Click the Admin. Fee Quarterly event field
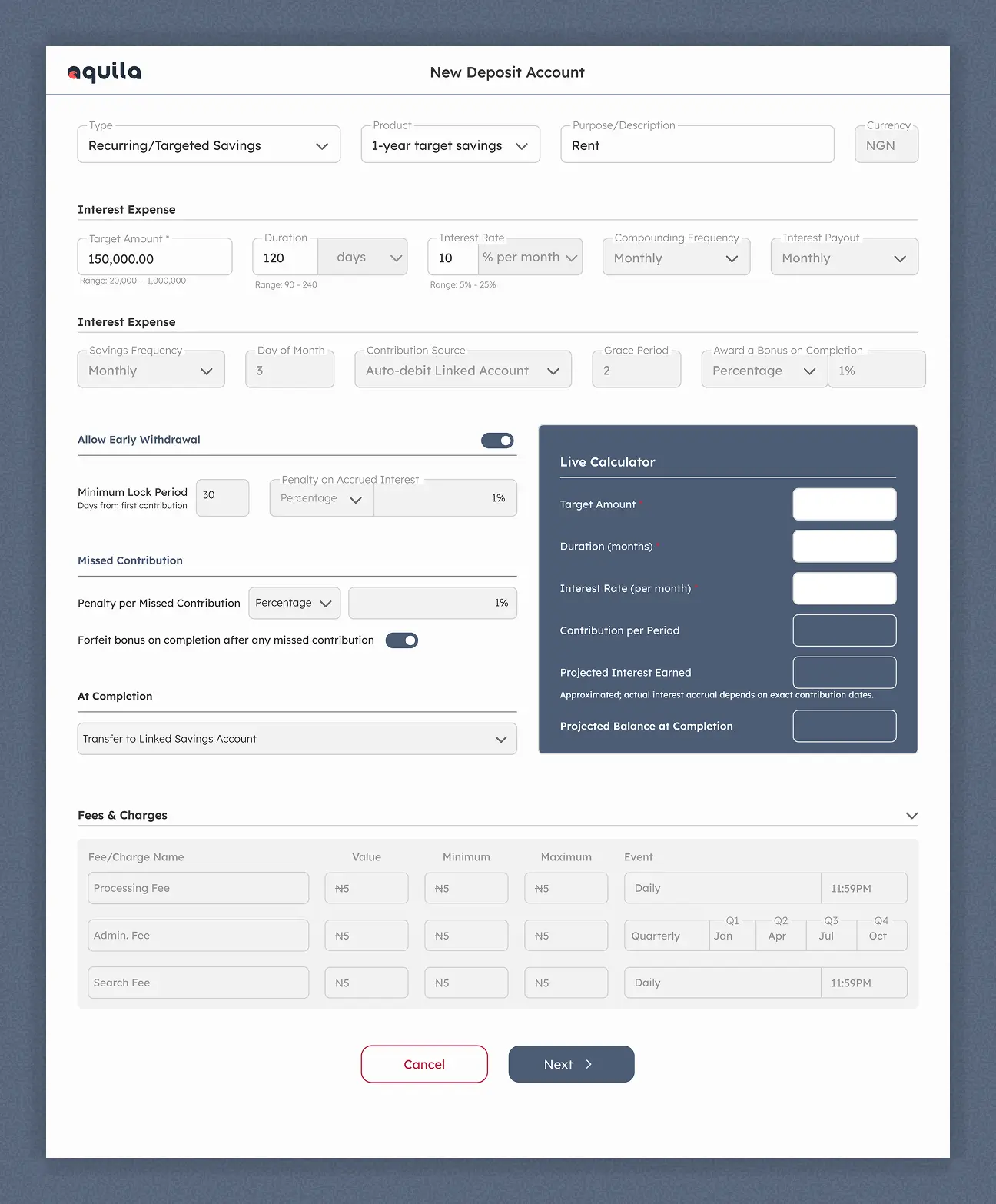The height and width of the screenshot is (1204, 996). pos(667,936)
